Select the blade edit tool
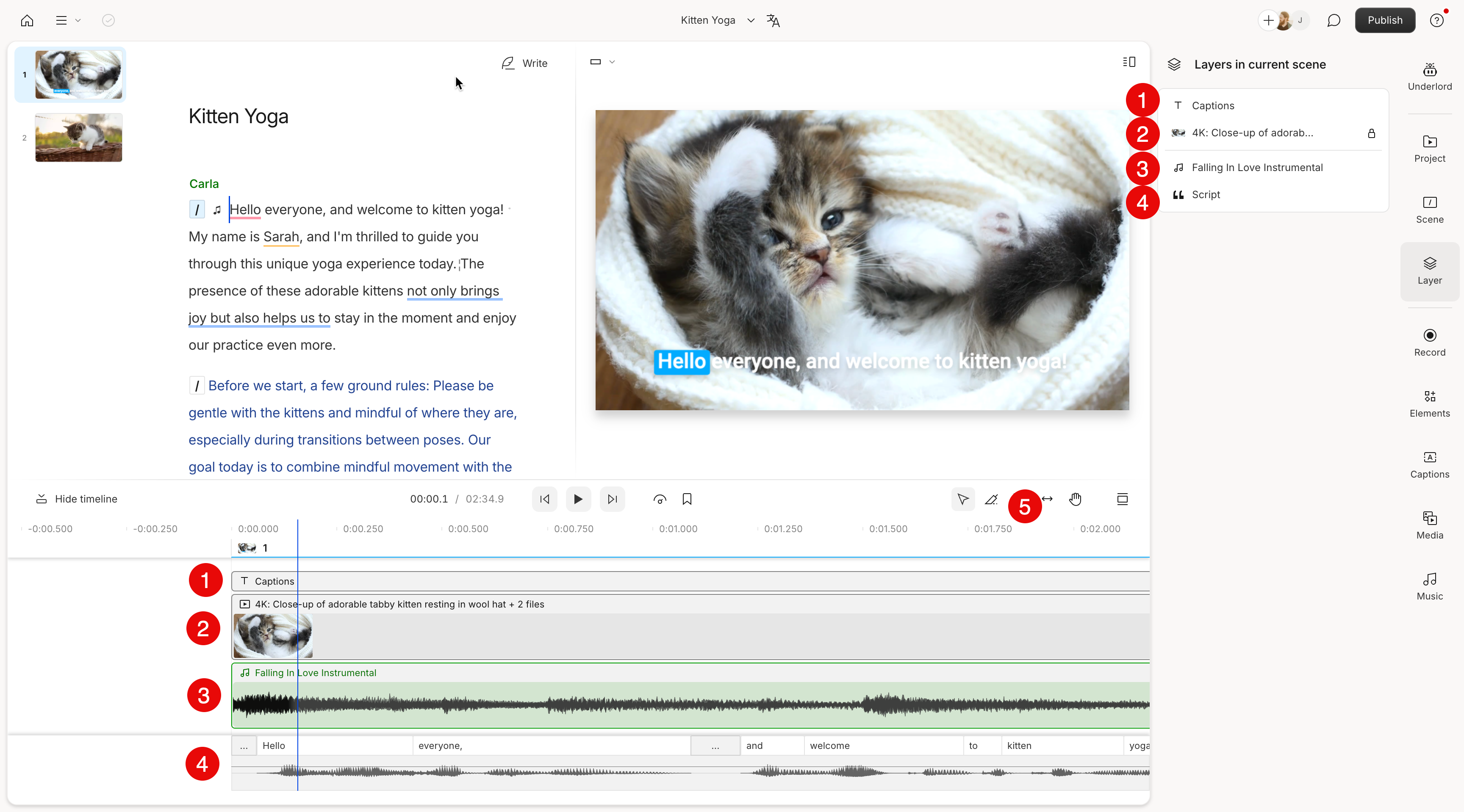 click(991, 499)
